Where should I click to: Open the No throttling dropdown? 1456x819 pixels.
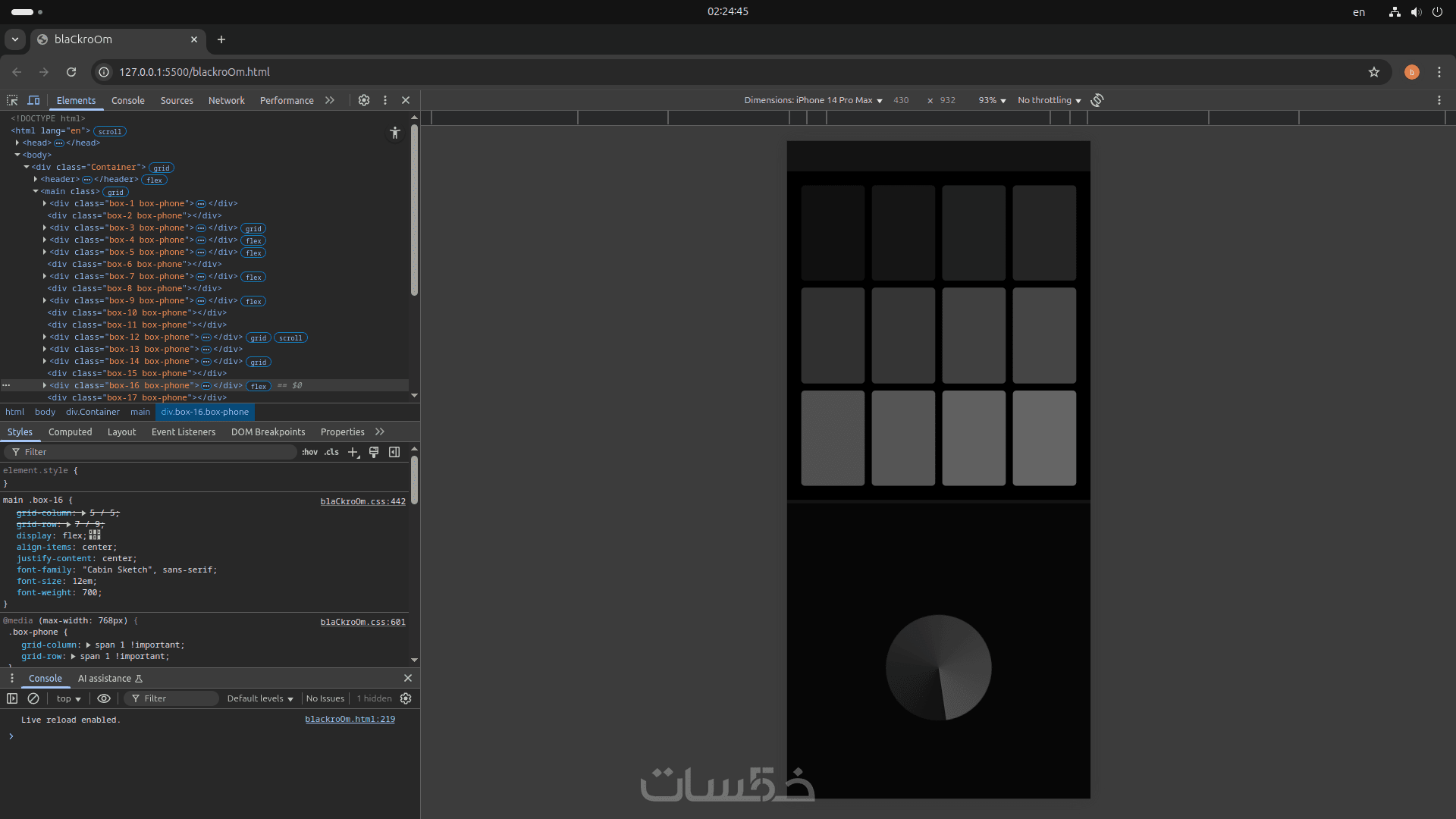[x=1049, y=100]
